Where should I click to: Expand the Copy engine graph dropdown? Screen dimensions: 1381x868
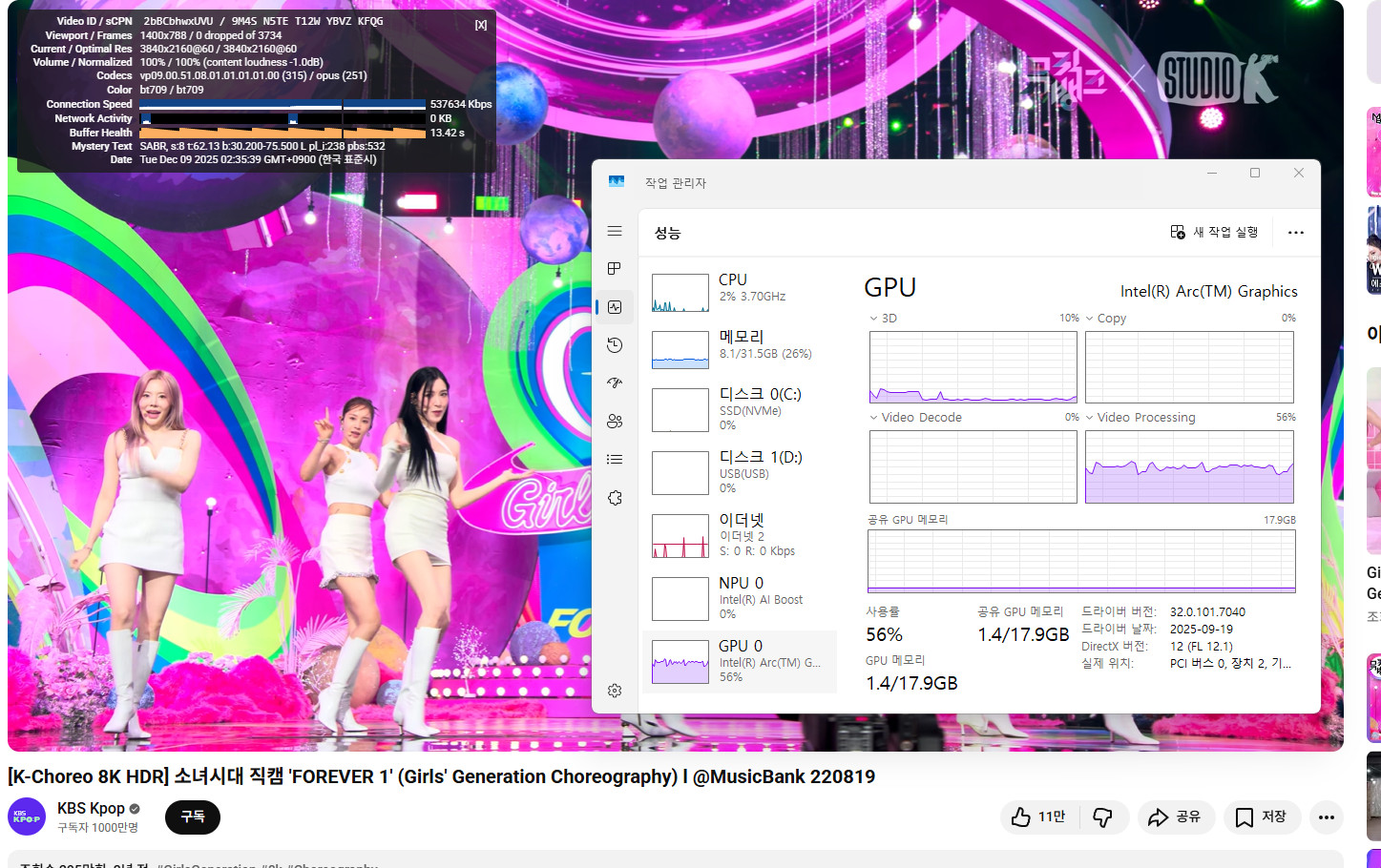1090,319
